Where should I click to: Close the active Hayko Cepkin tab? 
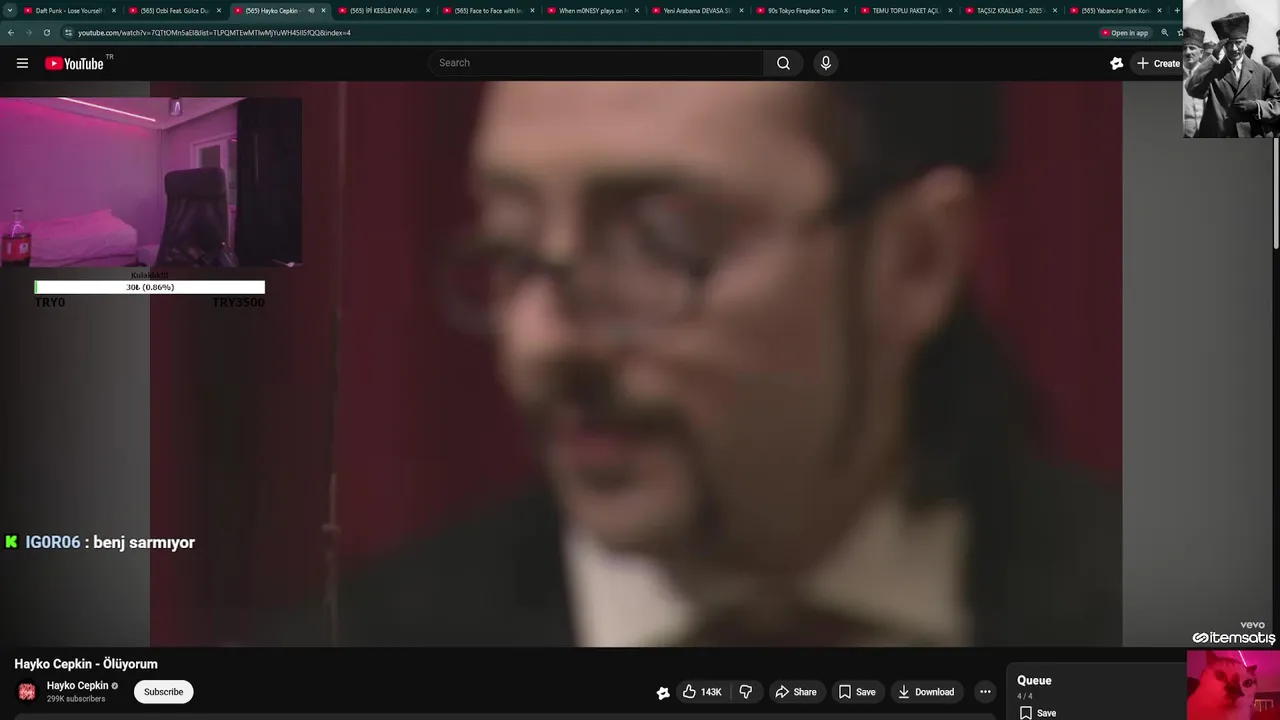323,11
